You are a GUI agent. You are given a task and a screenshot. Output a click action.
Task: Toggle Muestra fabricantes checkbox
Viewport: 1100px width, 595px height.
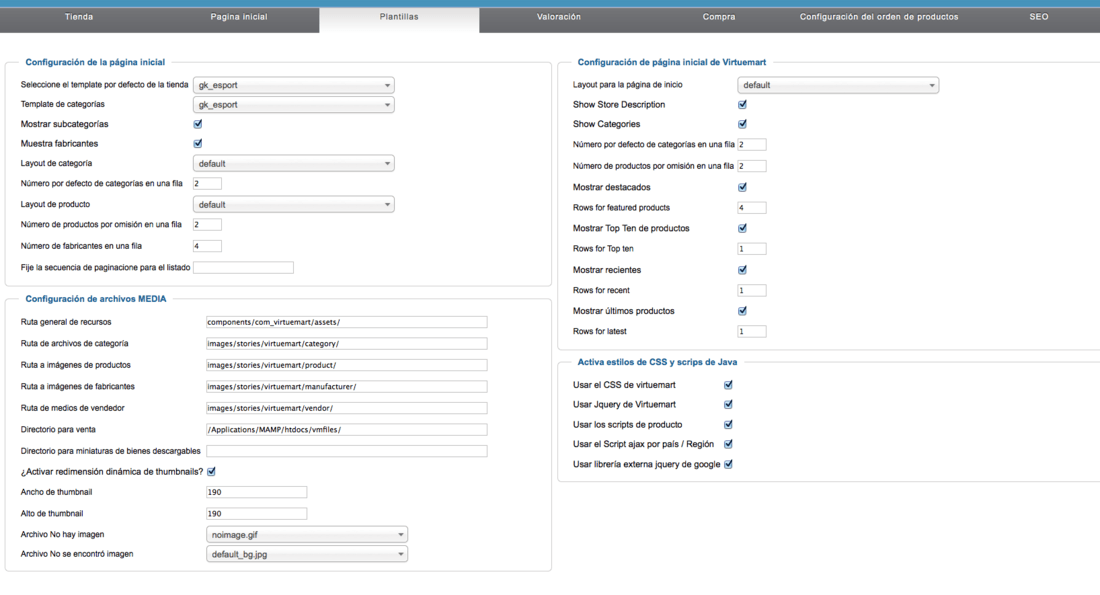pyautogui.click(x=198, y=144)
